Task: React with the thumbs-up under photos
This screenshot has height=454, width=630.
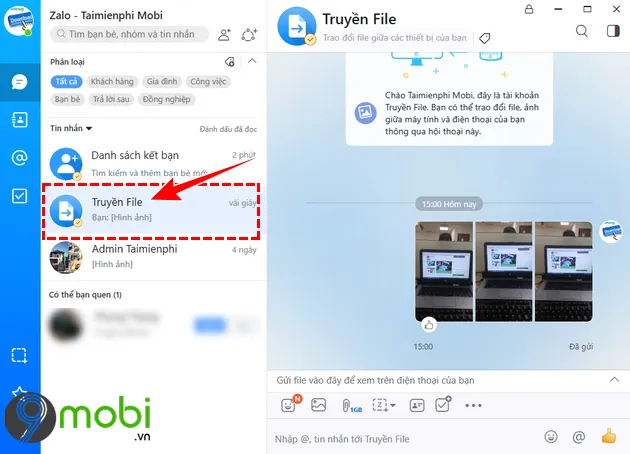Action: coord(429,325)
